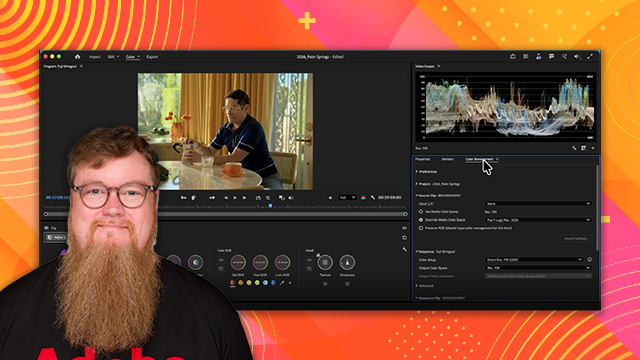Image resolution: width=640 pixels, height=360 pixels.
Task: Open the Color workspace dropdown arrow
Action: pos(139,57)
